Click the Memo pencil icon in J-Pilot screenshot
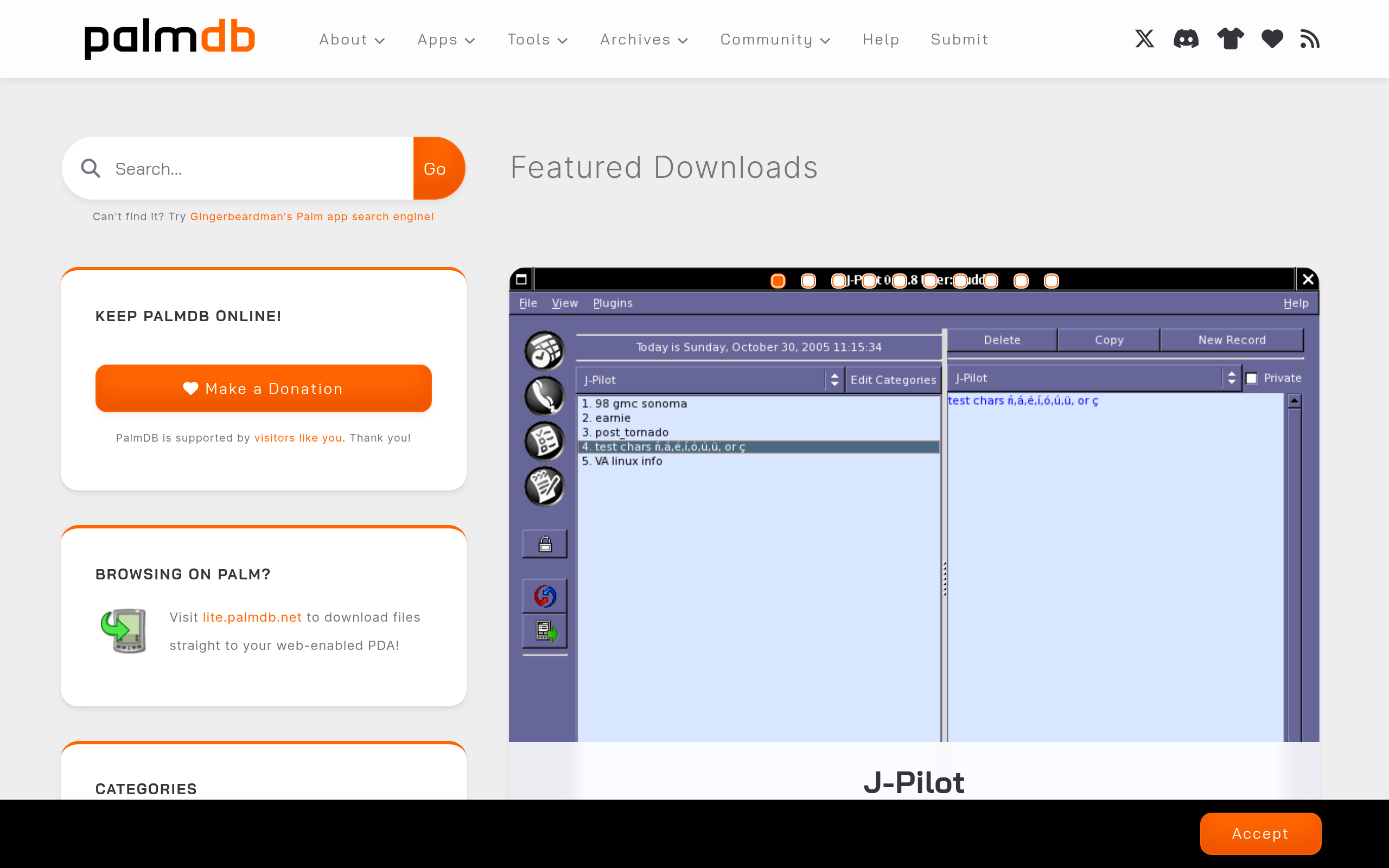This screenshot has height=868, width=1389. [x=544, y=486]
